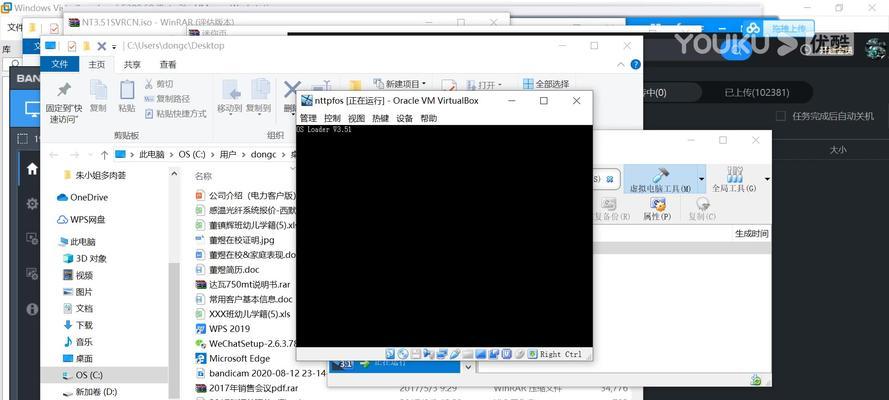Click the black VM display showing OS Loader
The width and height of the screenshot is (889, 400).
[x=444, y=236]
